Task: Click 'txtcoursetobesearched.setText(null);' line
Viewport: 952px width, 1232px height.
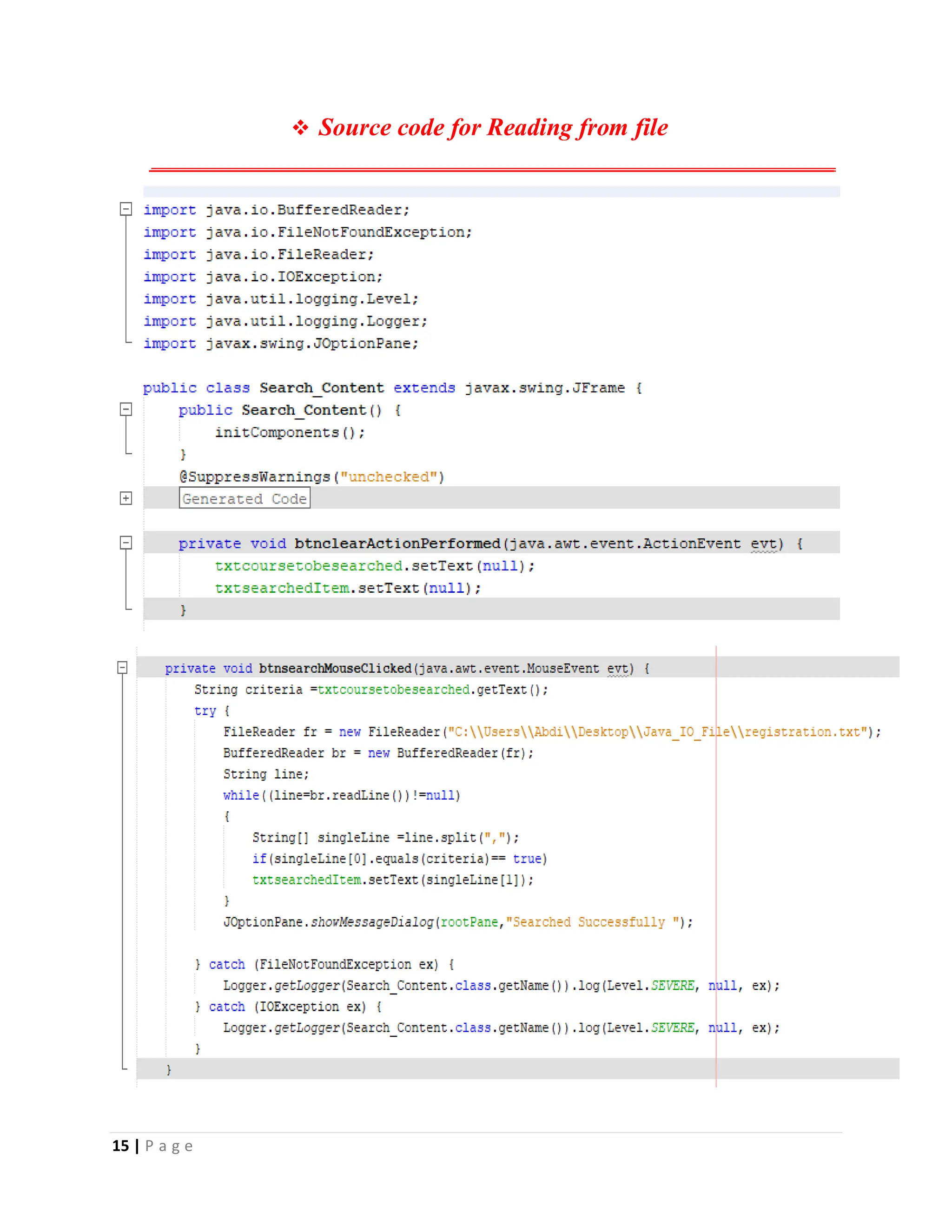Action: pyautogui.click(x=375, y=566)
